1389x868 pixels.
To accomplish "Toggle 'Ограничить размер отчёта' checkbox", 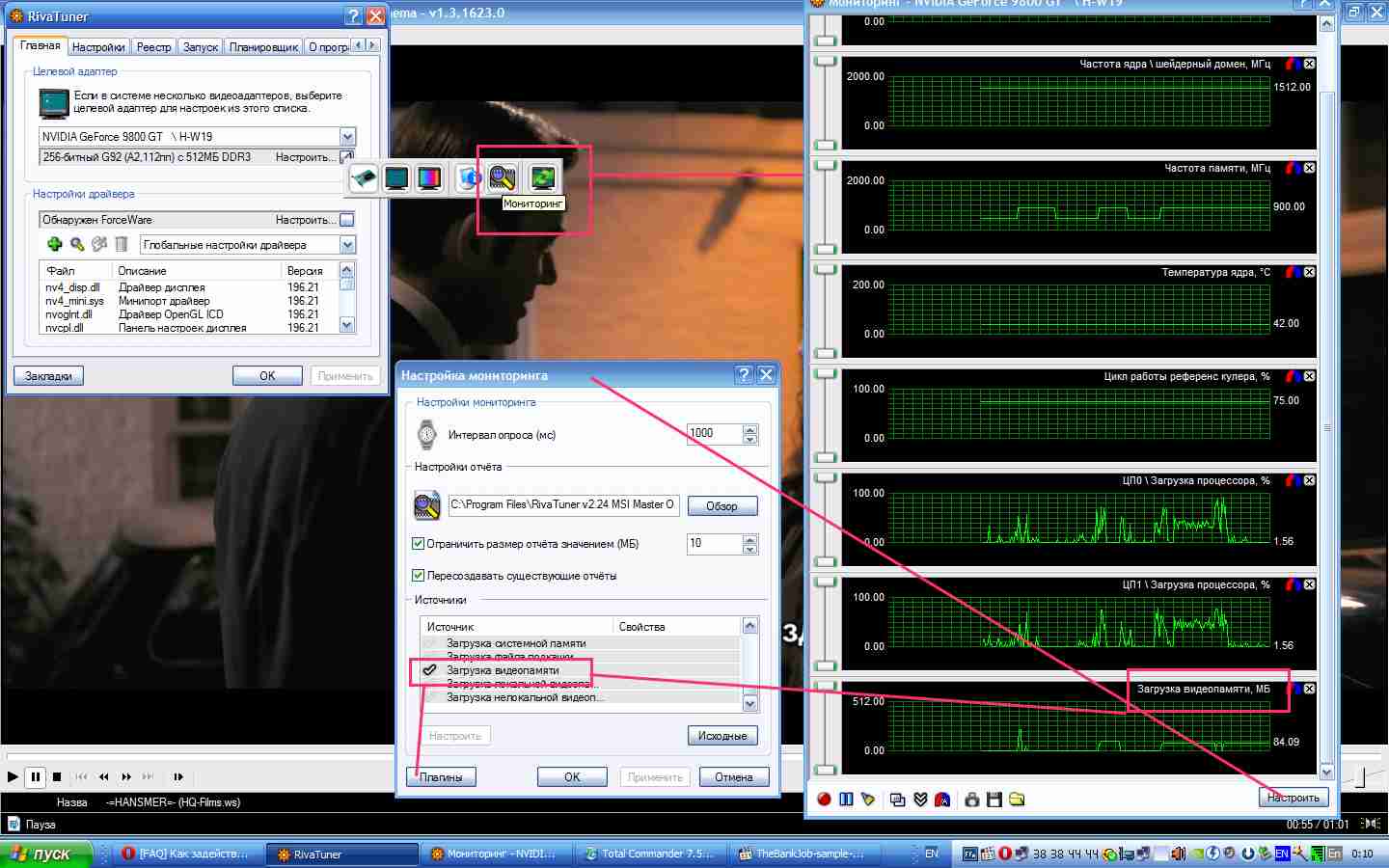I will tap(419, 544).
